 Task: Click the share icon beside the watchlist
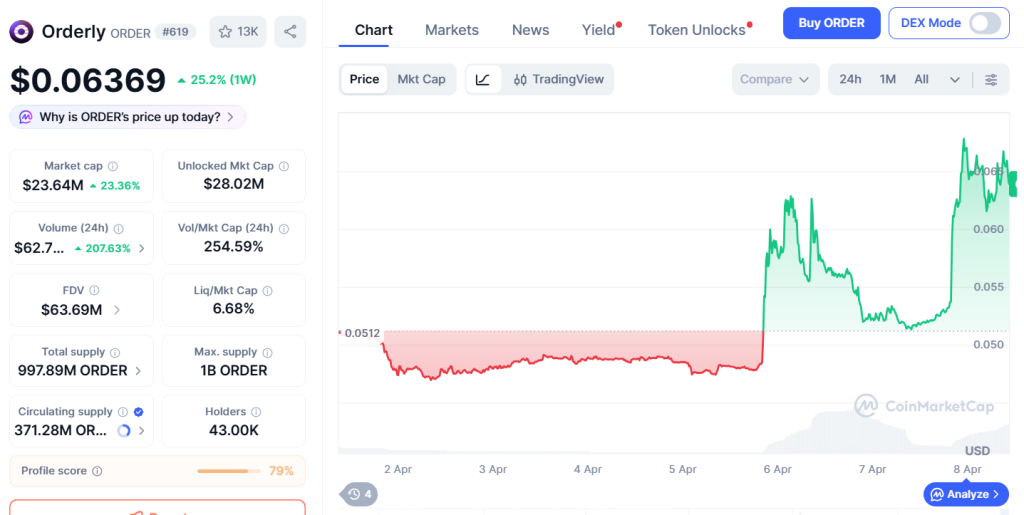pos(290,31)
